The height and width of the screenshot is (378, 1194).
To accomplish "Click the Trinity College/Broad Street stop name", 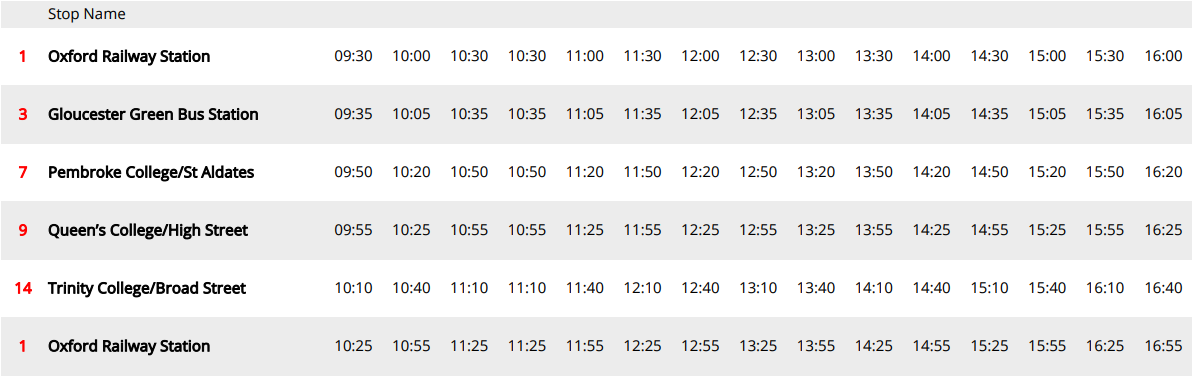I will tap(147, 288).
